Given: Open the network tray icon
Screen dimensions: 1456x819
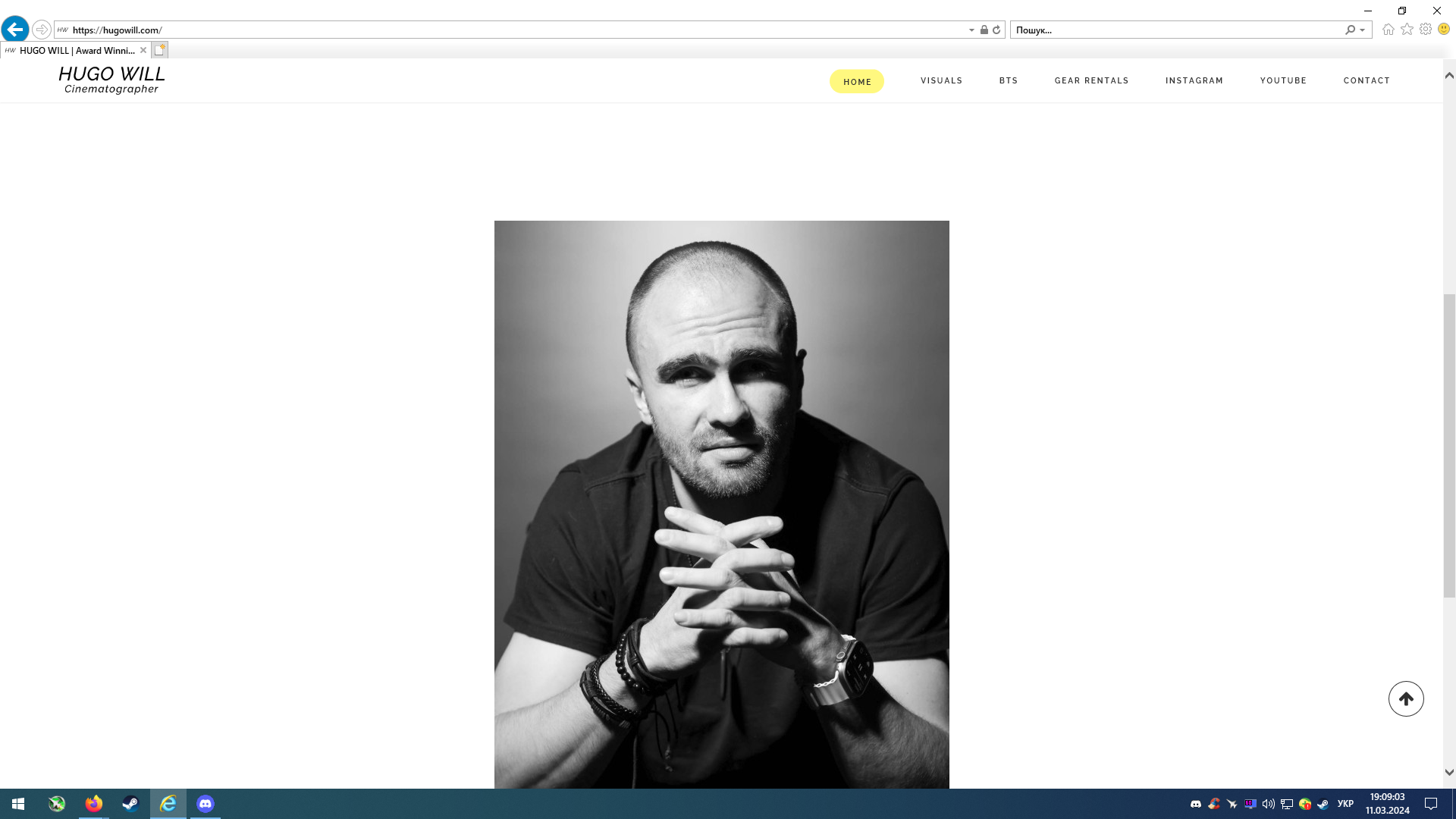Looking at the screenshot, I should (1287, 804).
